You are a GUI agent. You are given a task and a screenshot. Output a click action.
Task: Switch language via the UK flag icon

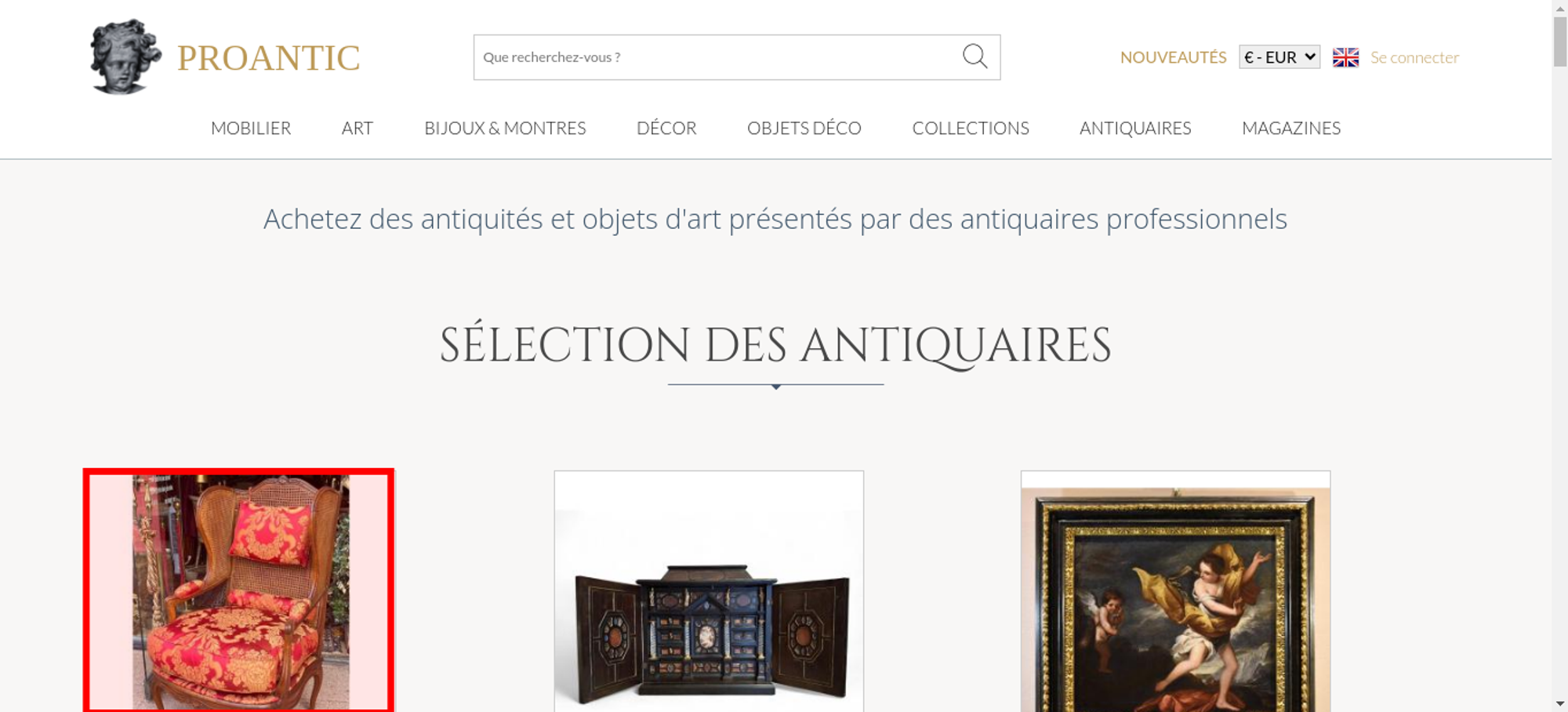1345,57
